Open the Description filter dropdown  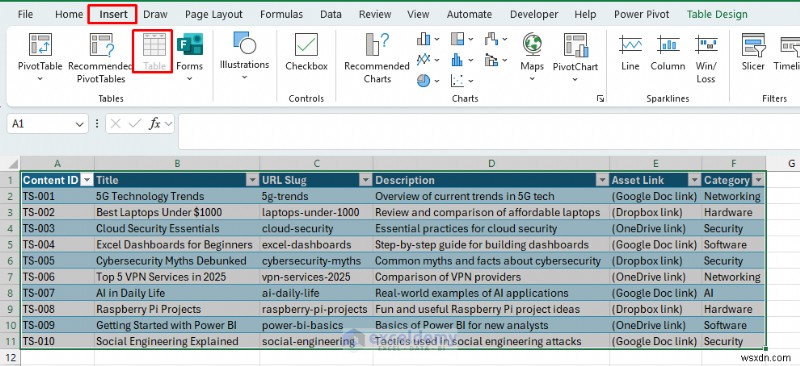coord(602,180)
